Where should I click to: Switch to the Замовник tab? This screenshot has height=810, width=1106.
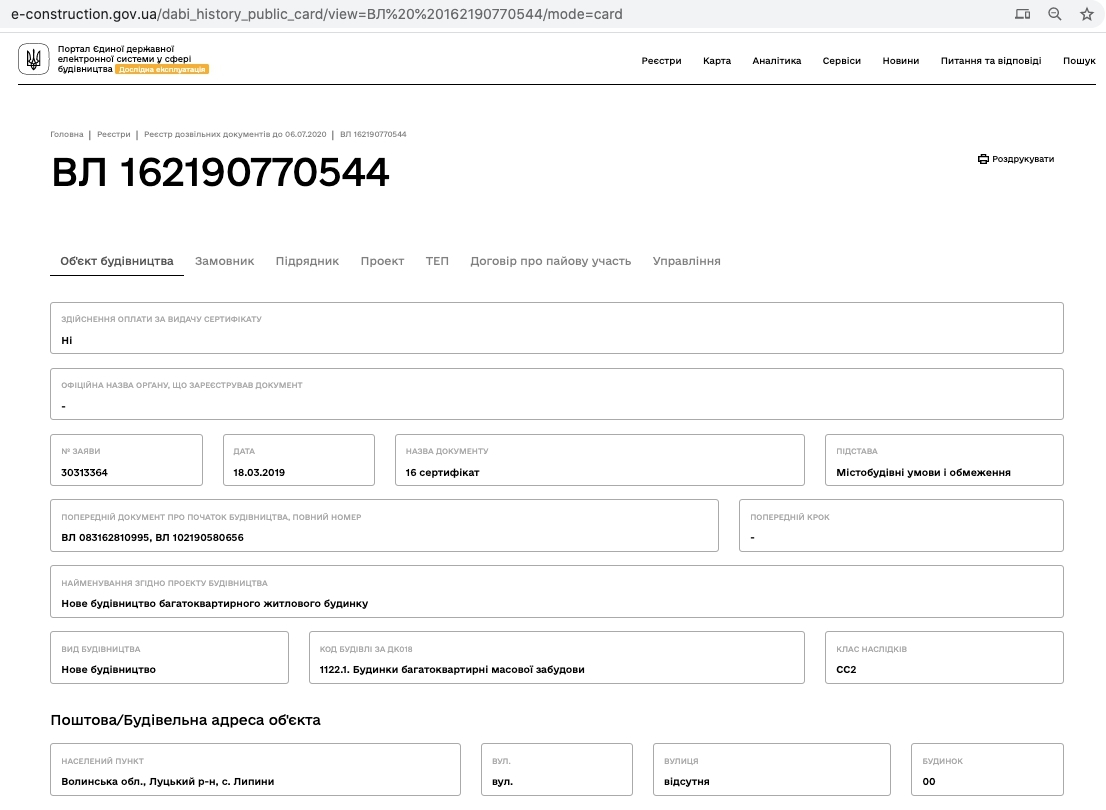(224, 261)
